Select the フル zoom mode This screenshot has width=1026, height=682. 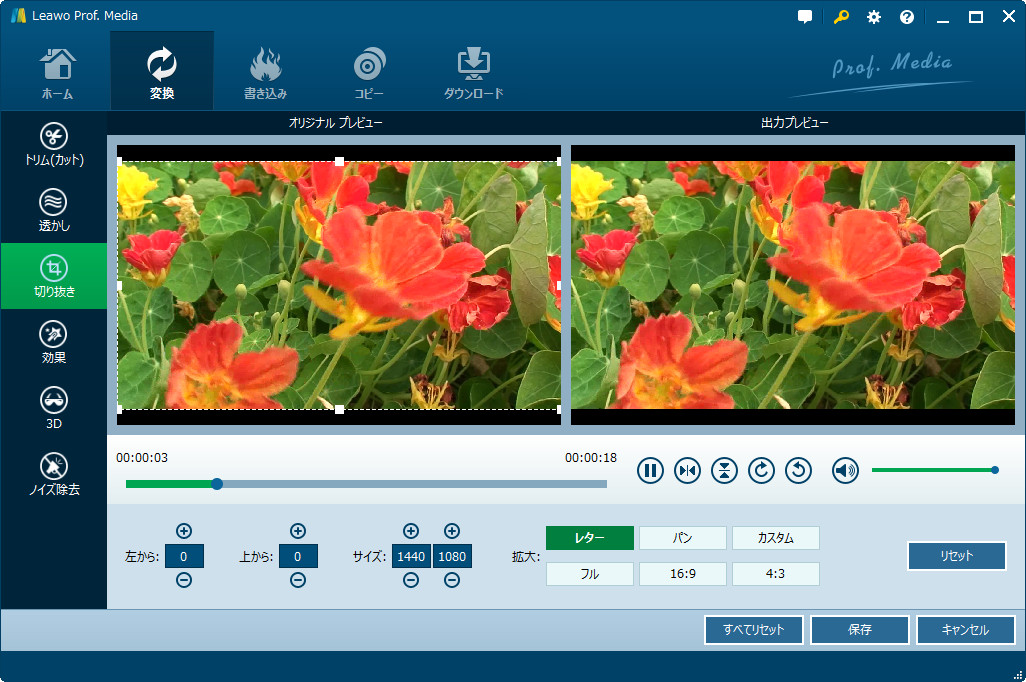(x=590, y=574)
